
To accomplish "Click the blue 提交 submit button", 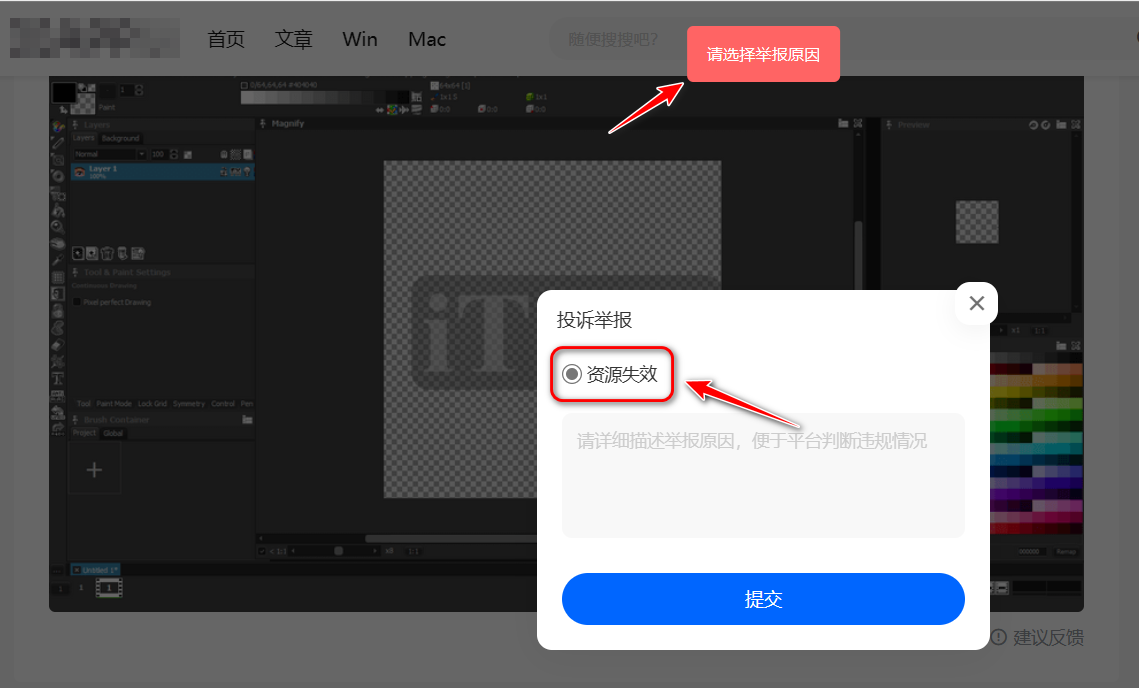I will 763,599.
